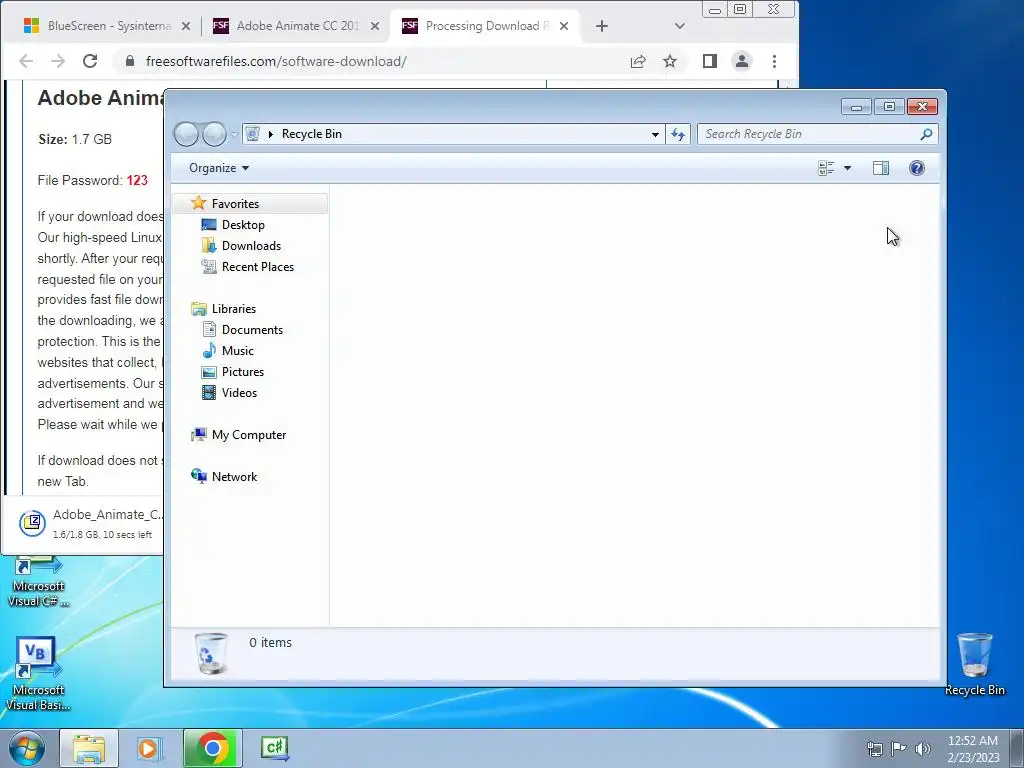Select the Recycle Bin desktop icon
This screenshot has height=768, width=1024.
click(x=974, y=665)
